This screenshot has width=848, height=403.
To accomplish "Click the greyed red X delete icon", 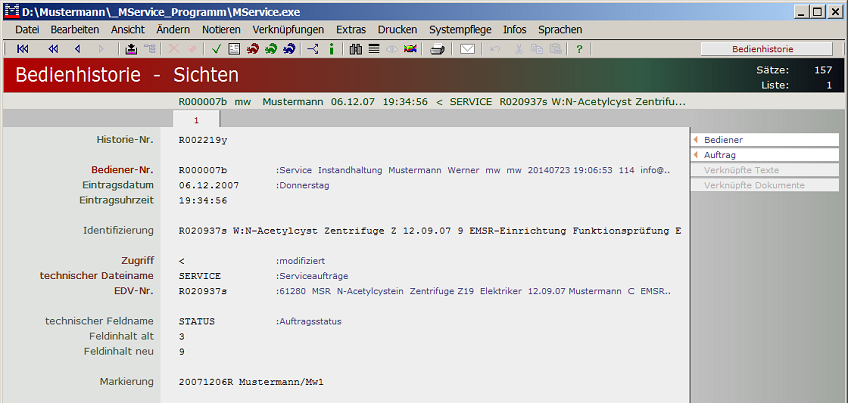I will (174, 49).
